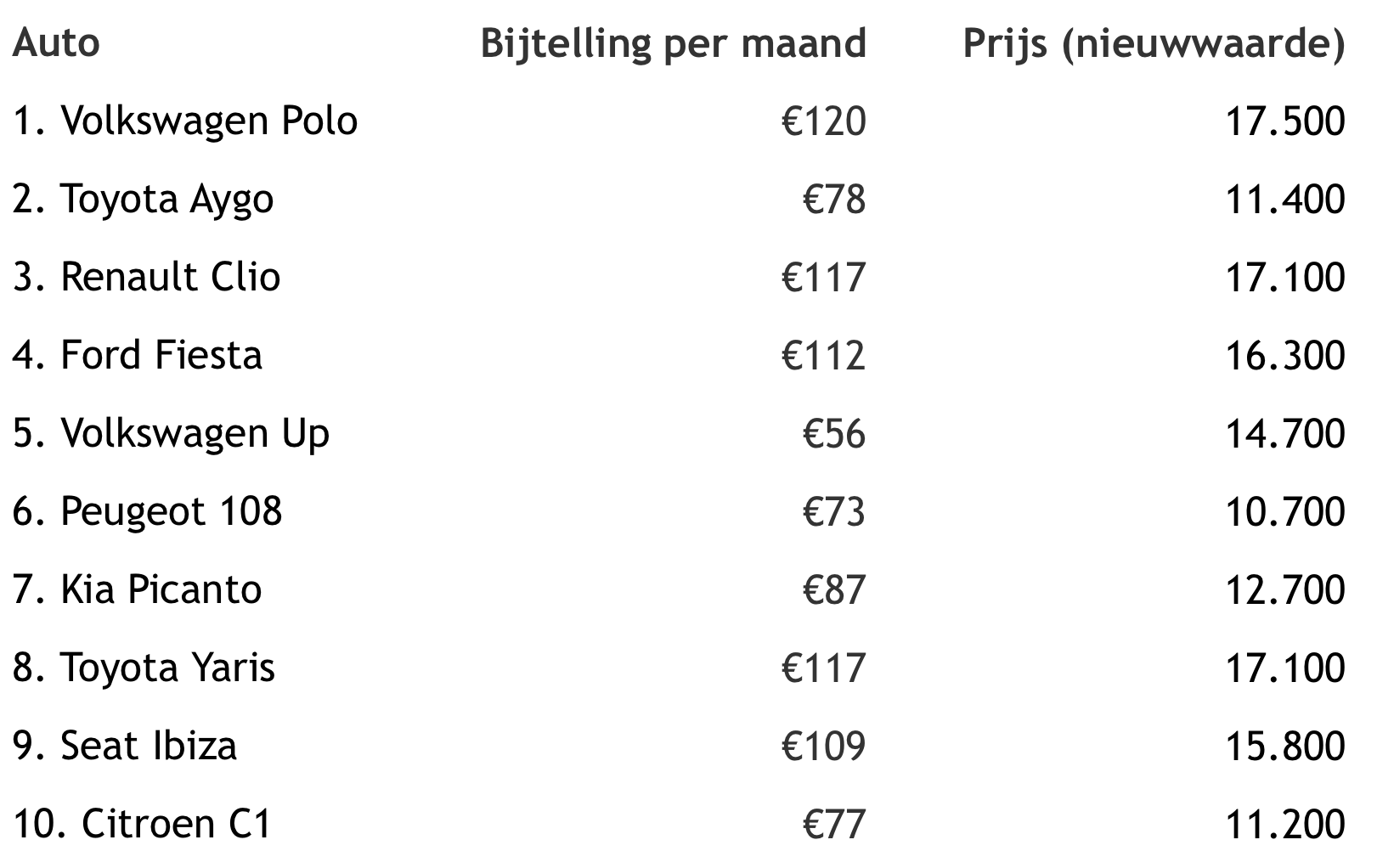This screenshot has width=1377, height=868.
Task: Click the Kia Picanto name
Action: (x=138, y=589)
